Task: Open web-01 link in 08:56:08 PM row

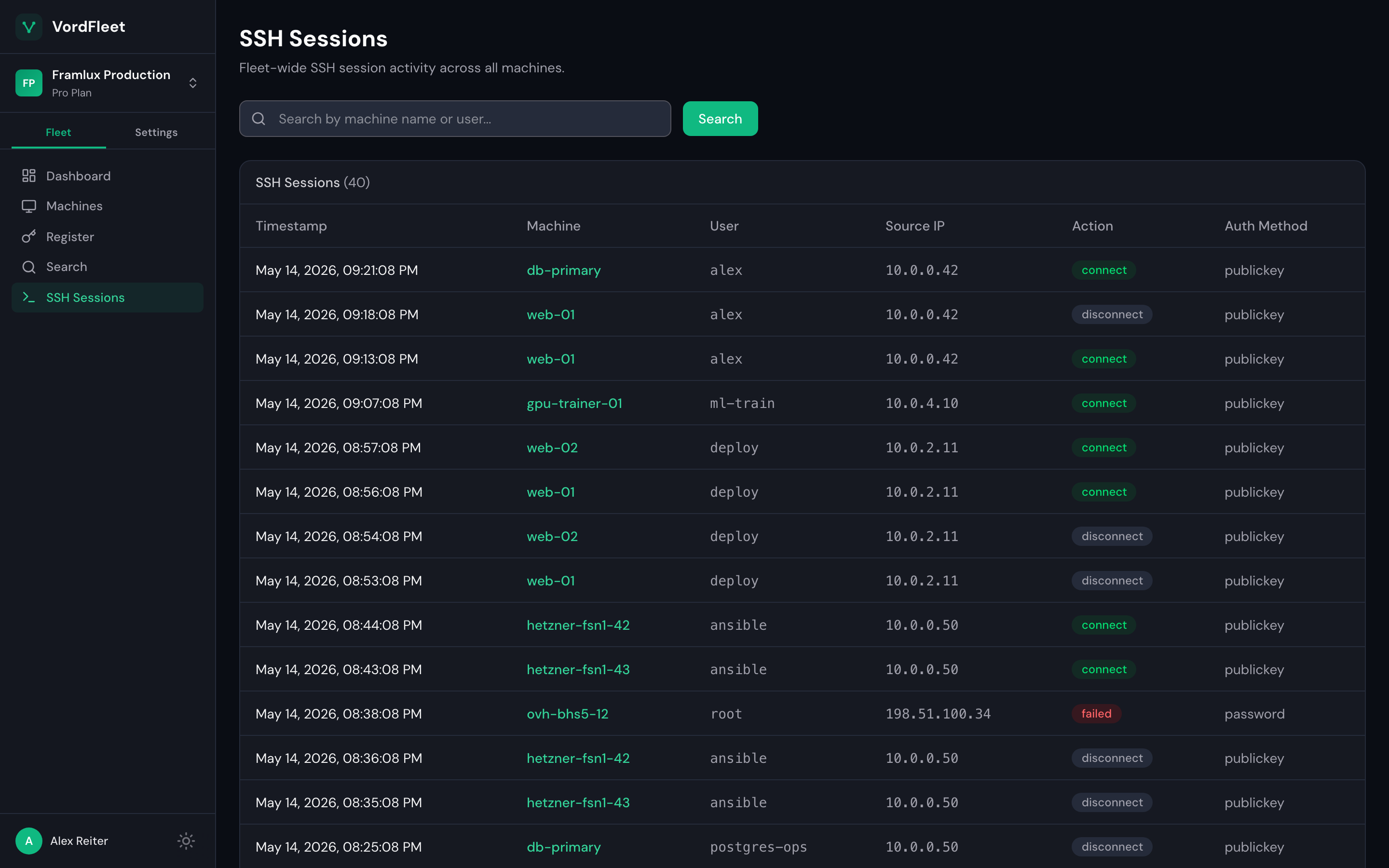Action: [551, 492]
